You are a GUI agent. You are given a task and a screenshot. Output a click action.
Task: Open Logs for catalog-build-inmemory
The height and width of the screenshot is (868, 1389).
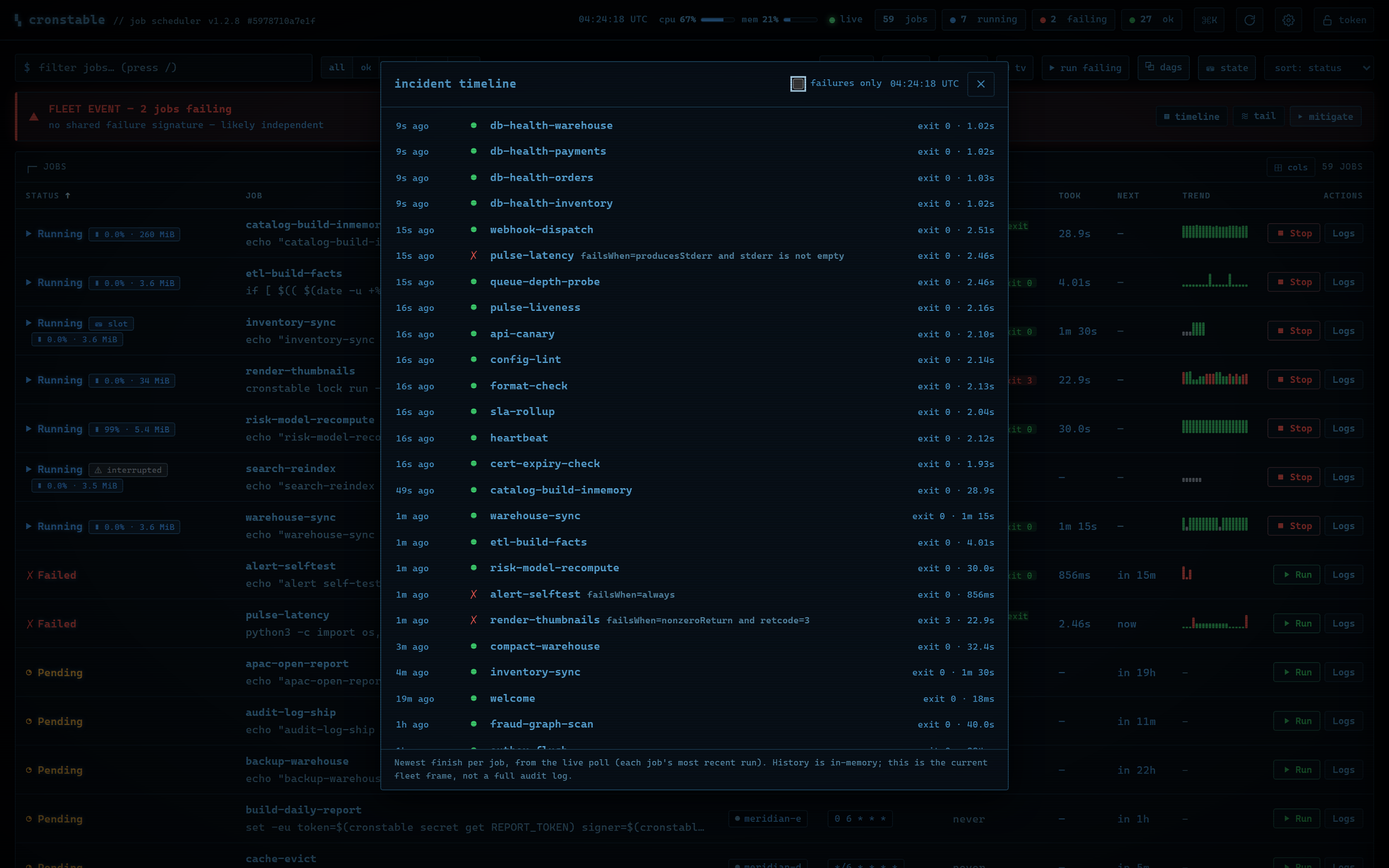1343,233
